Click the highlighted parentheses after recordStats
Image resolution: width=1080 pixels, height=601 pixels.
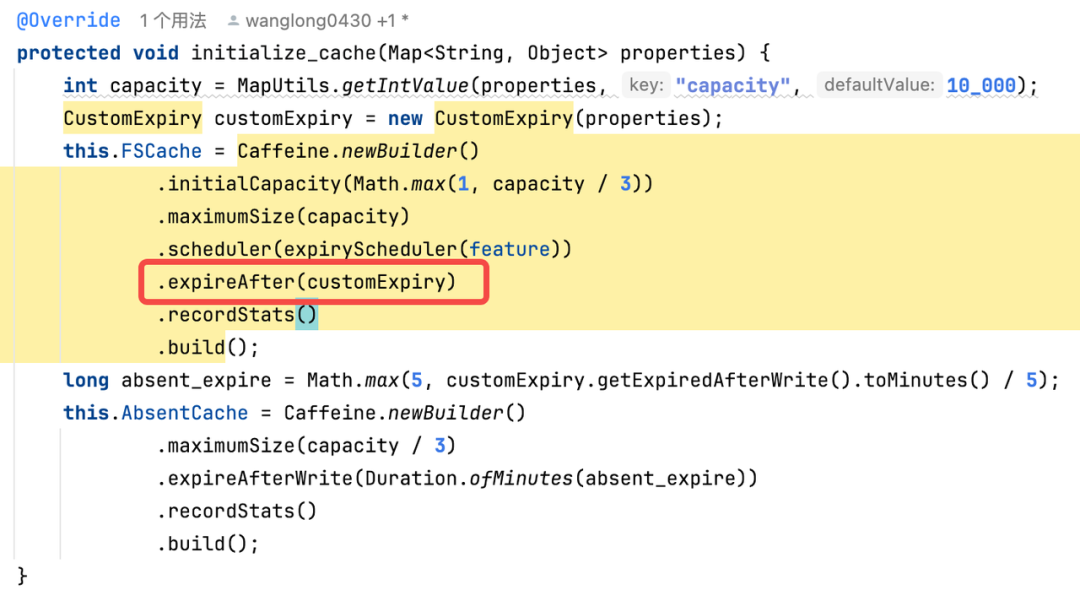point(307,315)
